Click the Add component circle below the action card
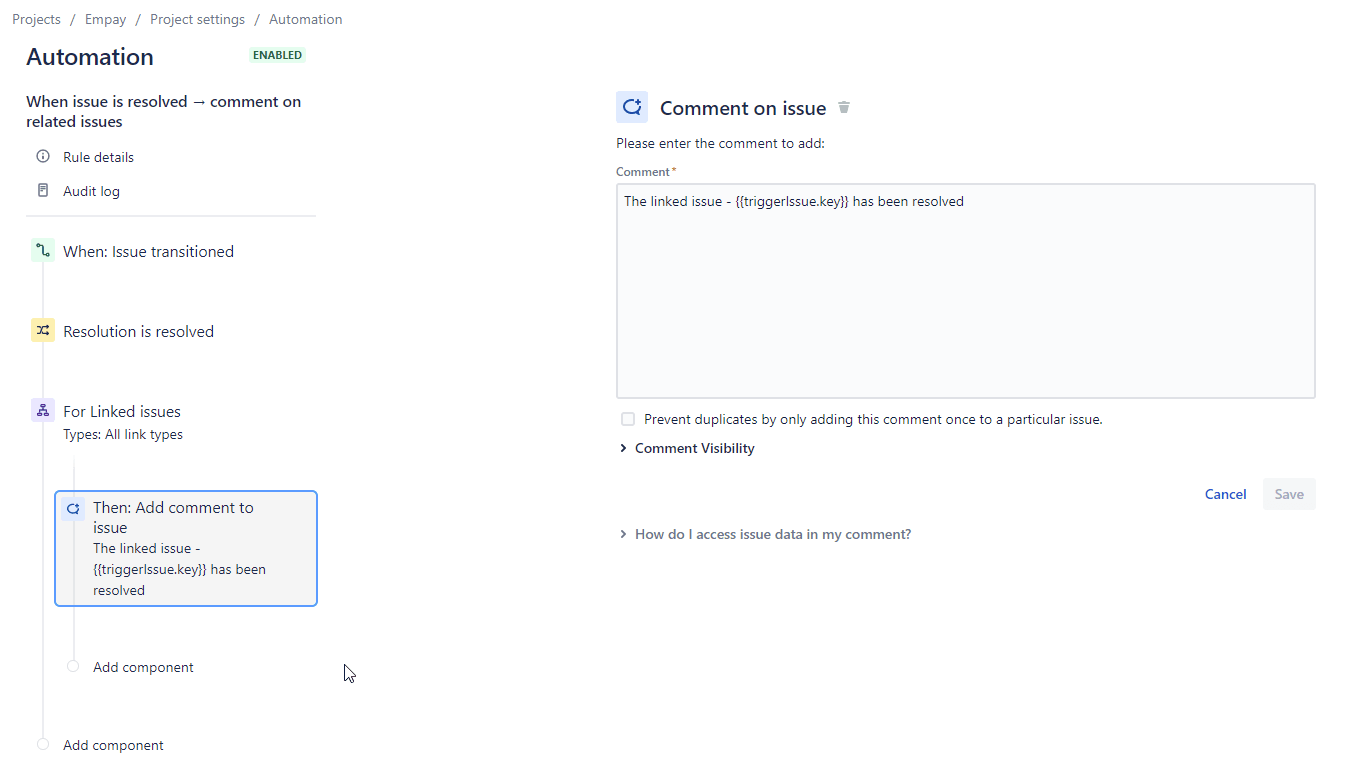This screenshot has height=772, width=1360. pyautogui.click(x=72, y=665)
